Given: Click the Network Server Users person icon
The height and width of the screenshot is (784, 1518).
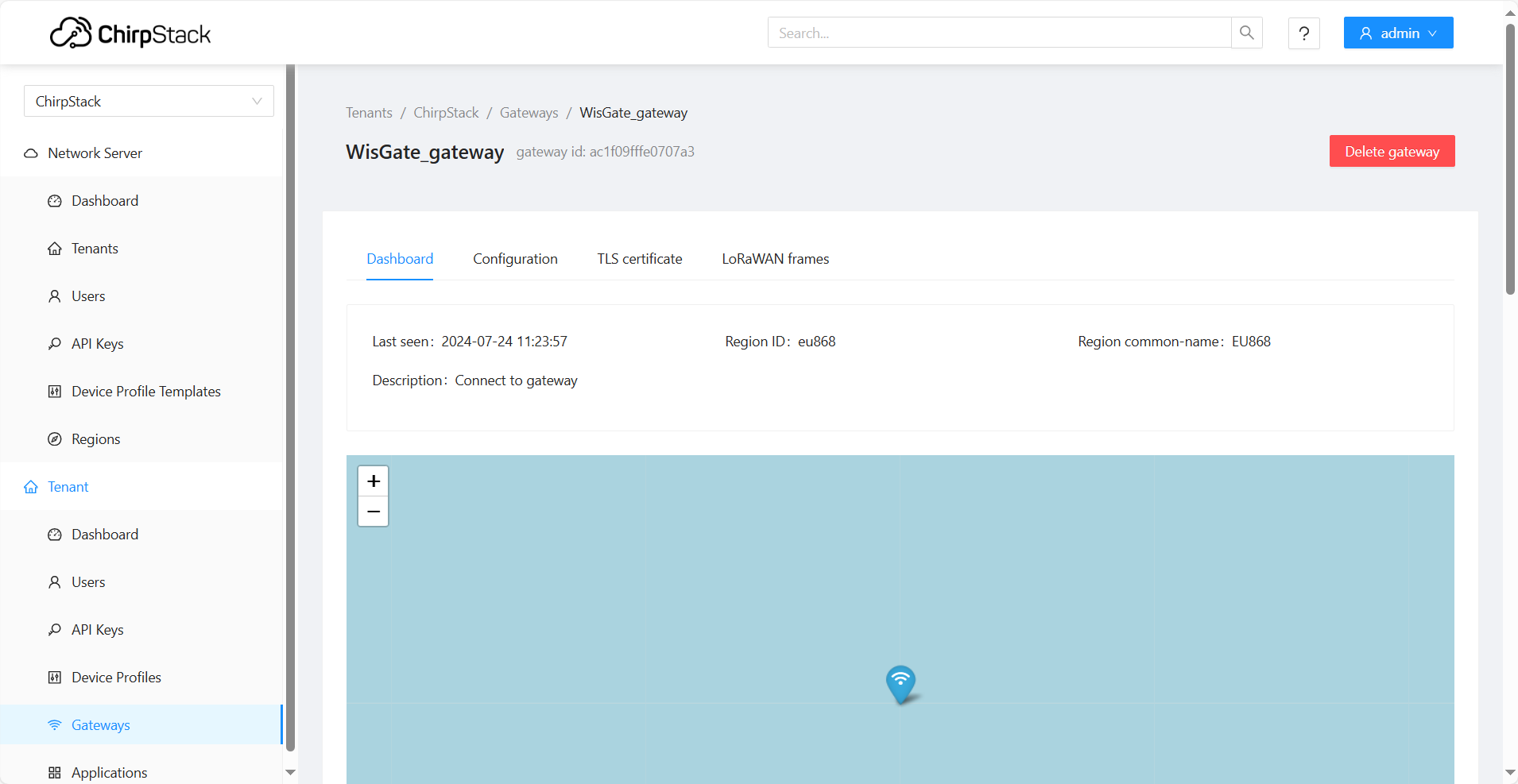Looking at the screenshot, I should coord(55,296).
